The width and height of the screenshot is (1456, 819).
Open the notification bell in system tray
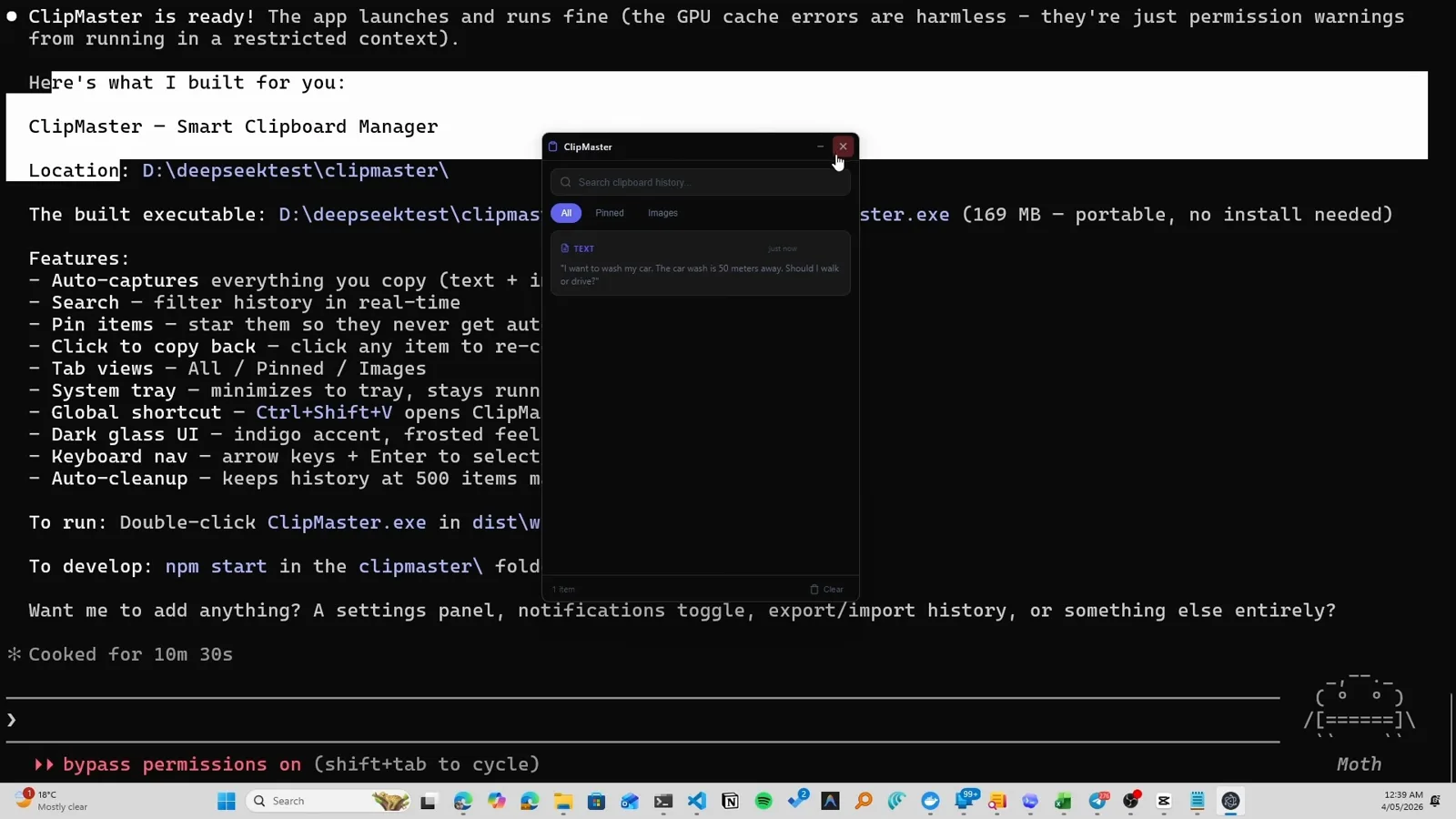(1435, 801)
